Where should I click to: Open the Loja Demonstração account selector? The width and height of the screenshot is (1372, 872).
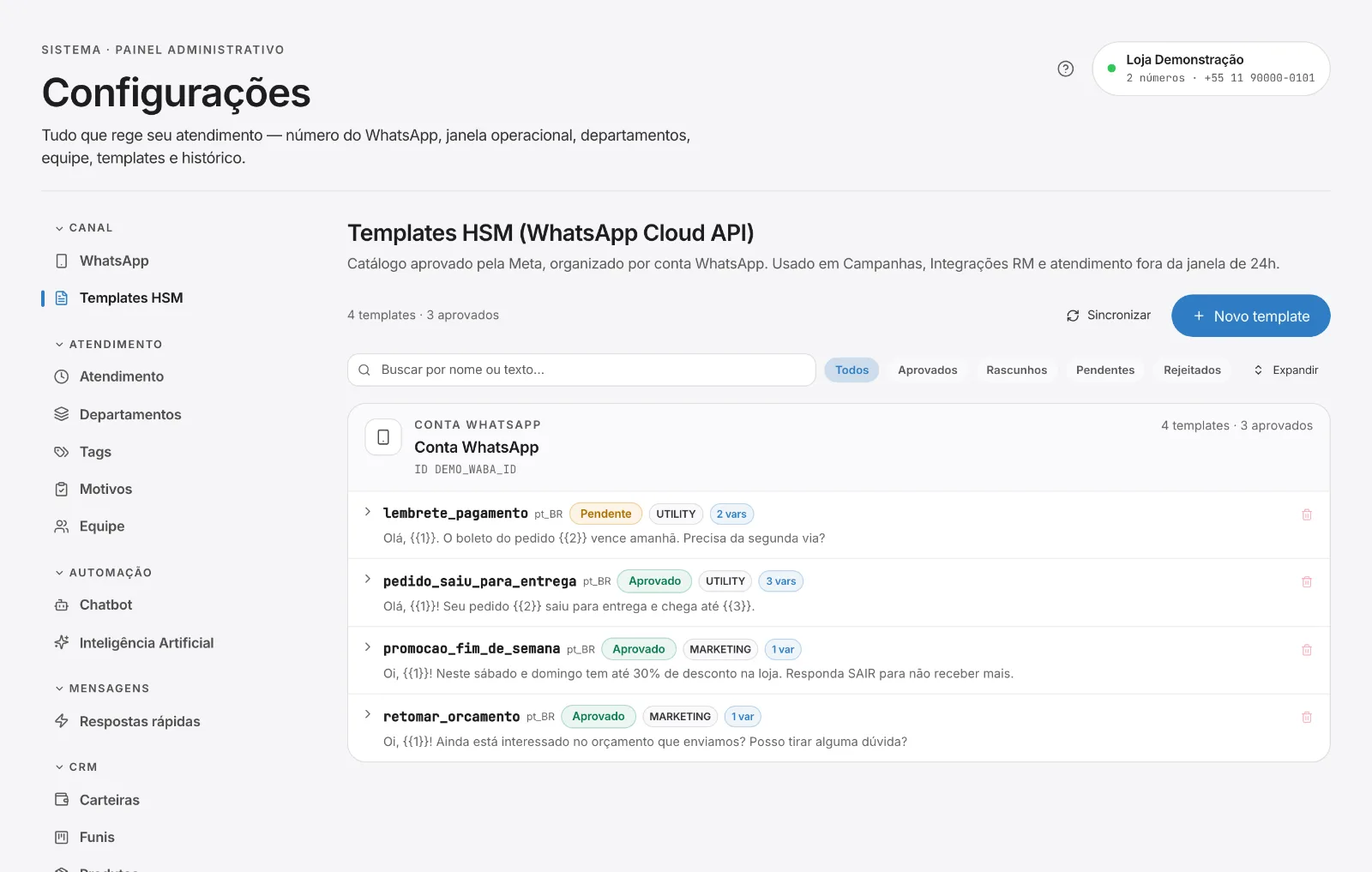[1211, 69]
